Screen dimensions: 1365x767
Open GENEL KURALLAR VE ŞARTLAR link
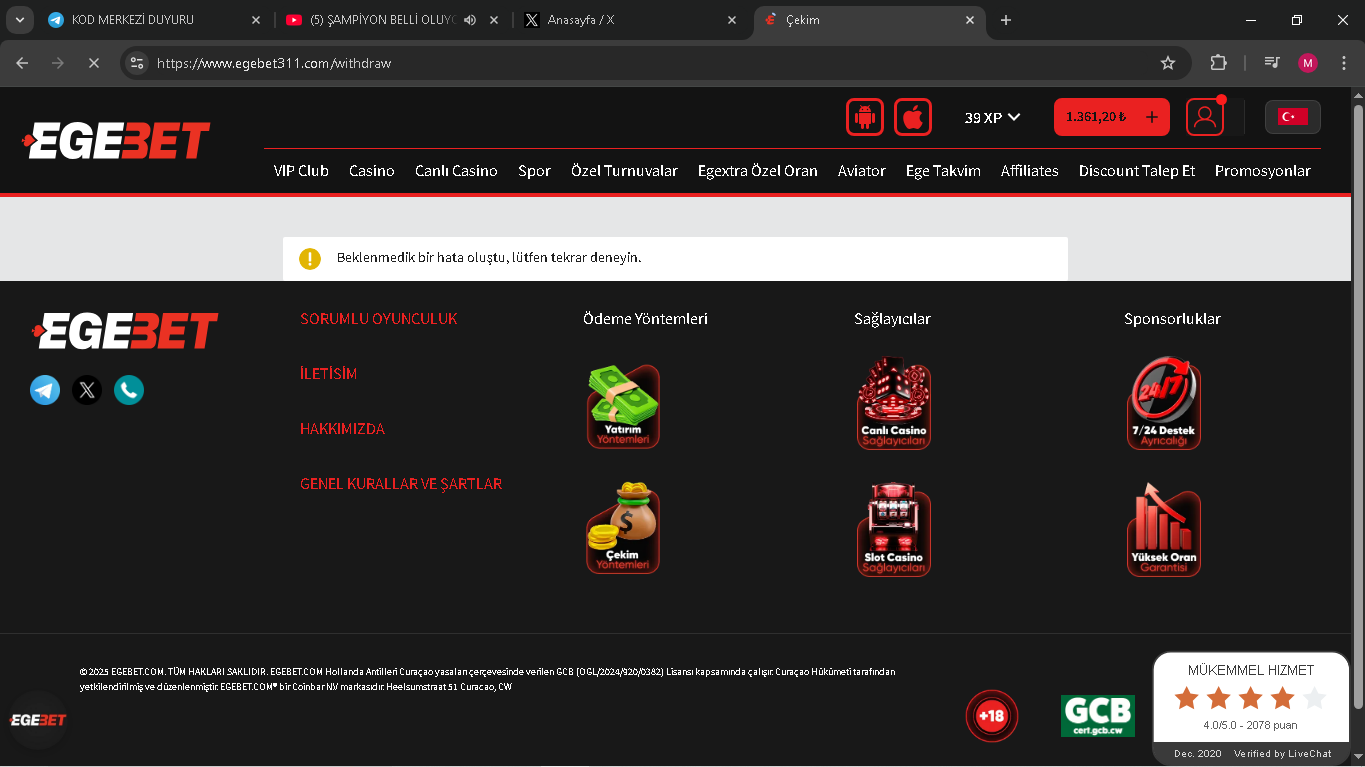pyautogui.click(x=401, y=484)
